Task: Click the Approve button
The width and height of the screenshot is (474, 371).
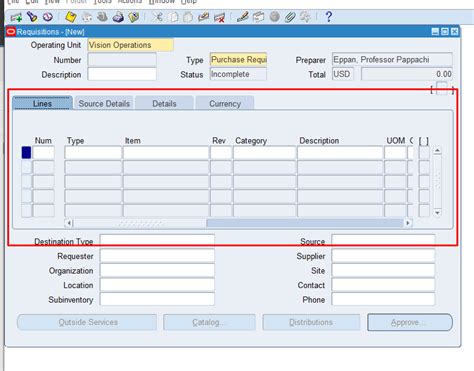Action: pyautogui.click(x=410, y=322)
